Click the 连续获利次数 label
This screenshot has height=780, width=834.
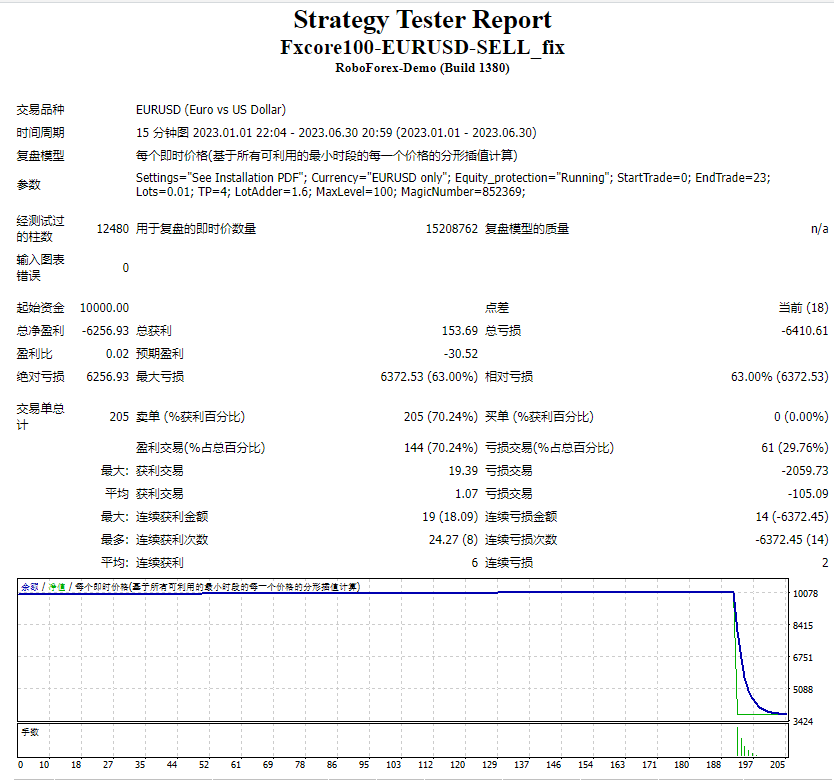[172, 540]
